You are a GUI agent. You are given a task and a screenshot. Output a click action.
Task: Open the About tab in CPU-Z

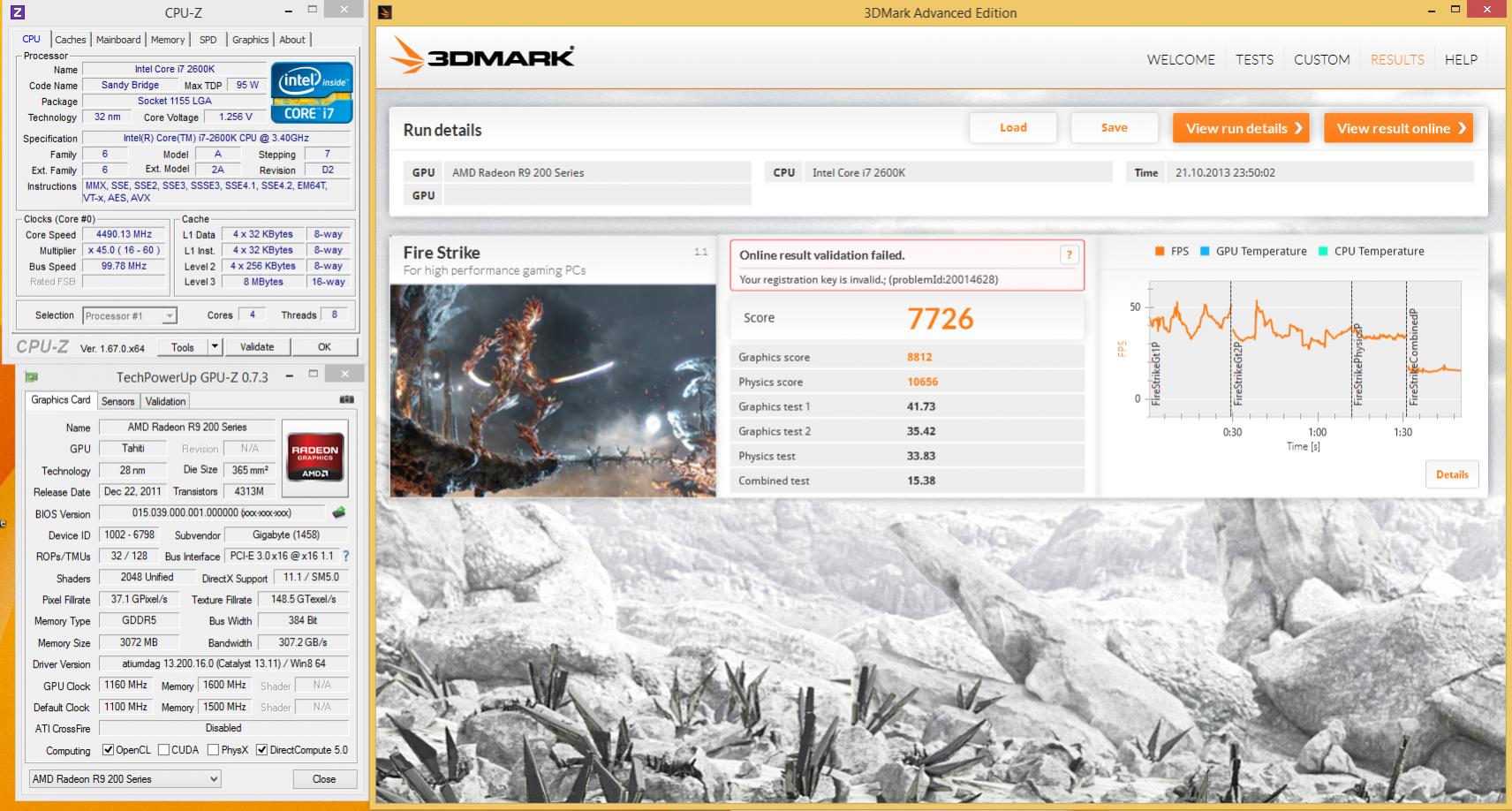(x=292, y=40)
